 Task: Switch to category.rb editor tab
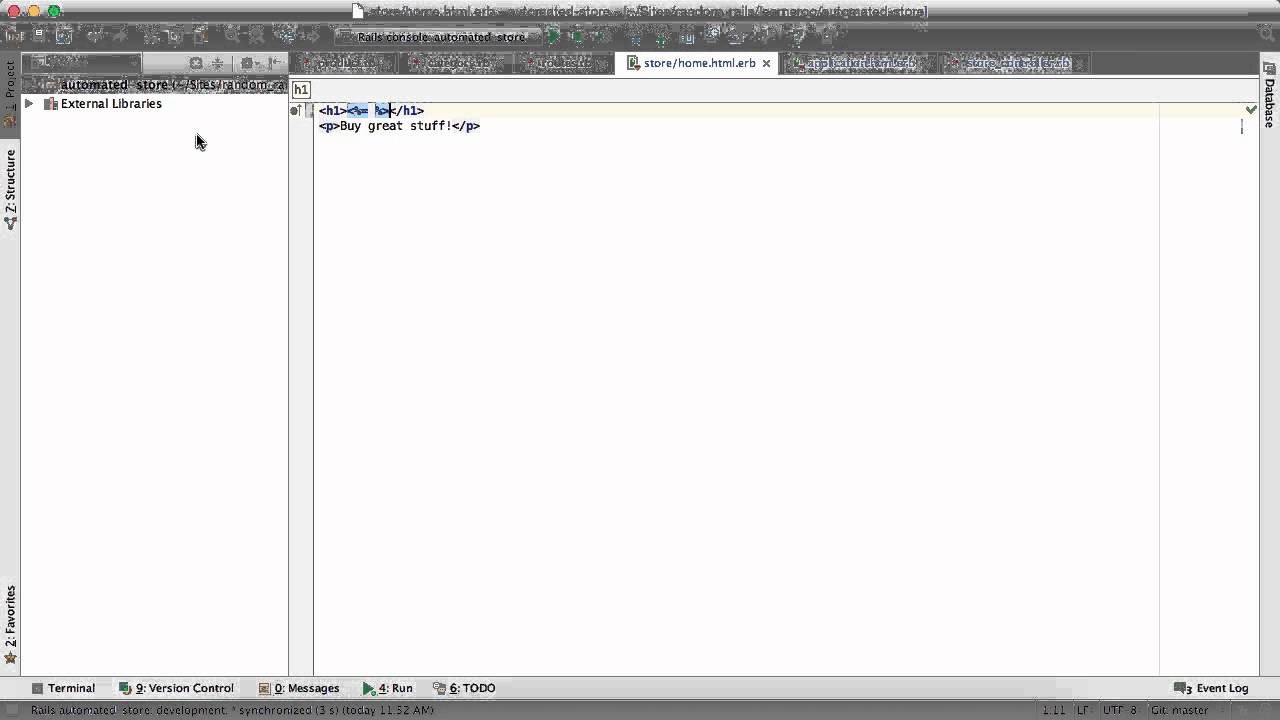(x=458, y=63)
